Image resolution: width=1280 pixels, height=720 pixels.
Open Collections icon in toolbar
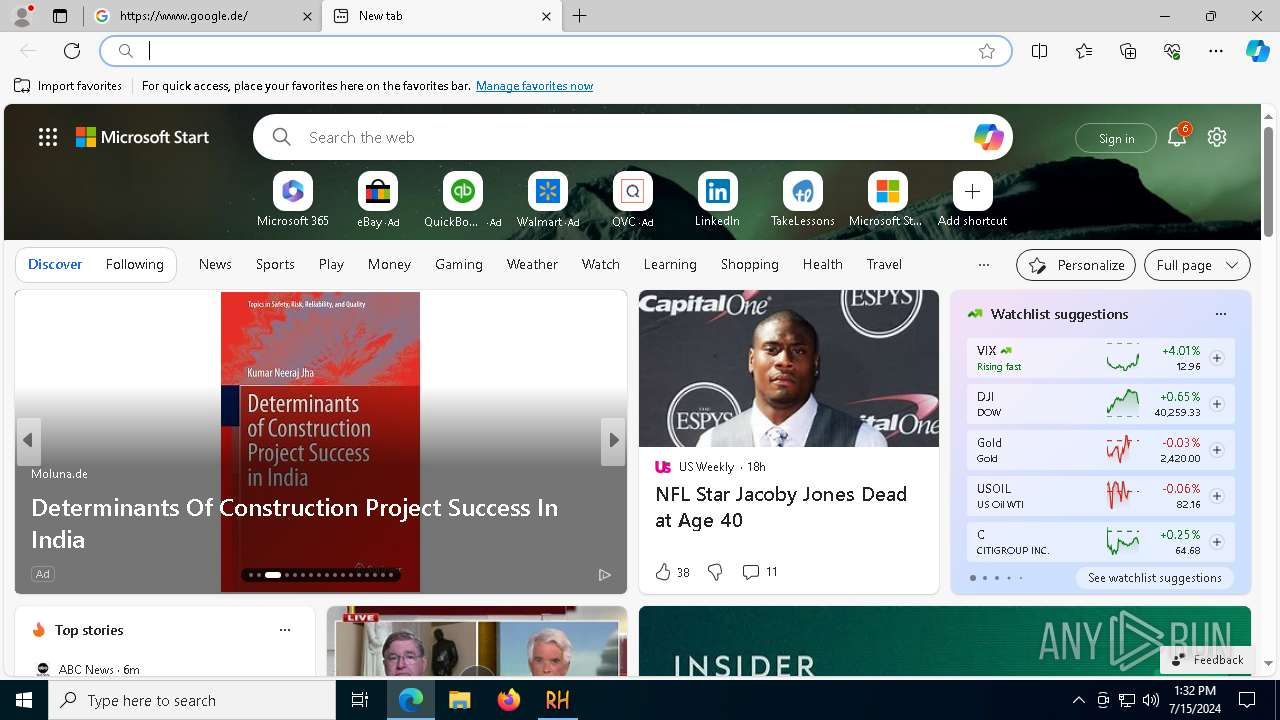(1128, 51)
